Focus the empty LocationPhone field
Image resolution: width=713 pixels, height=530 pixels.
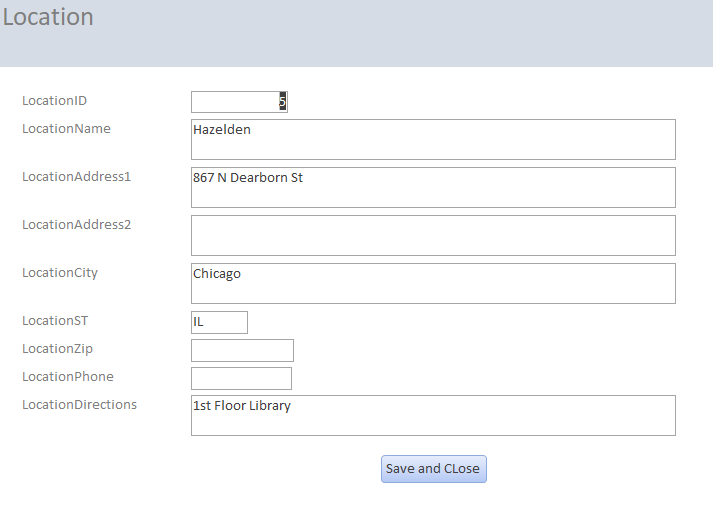(241, 378)
